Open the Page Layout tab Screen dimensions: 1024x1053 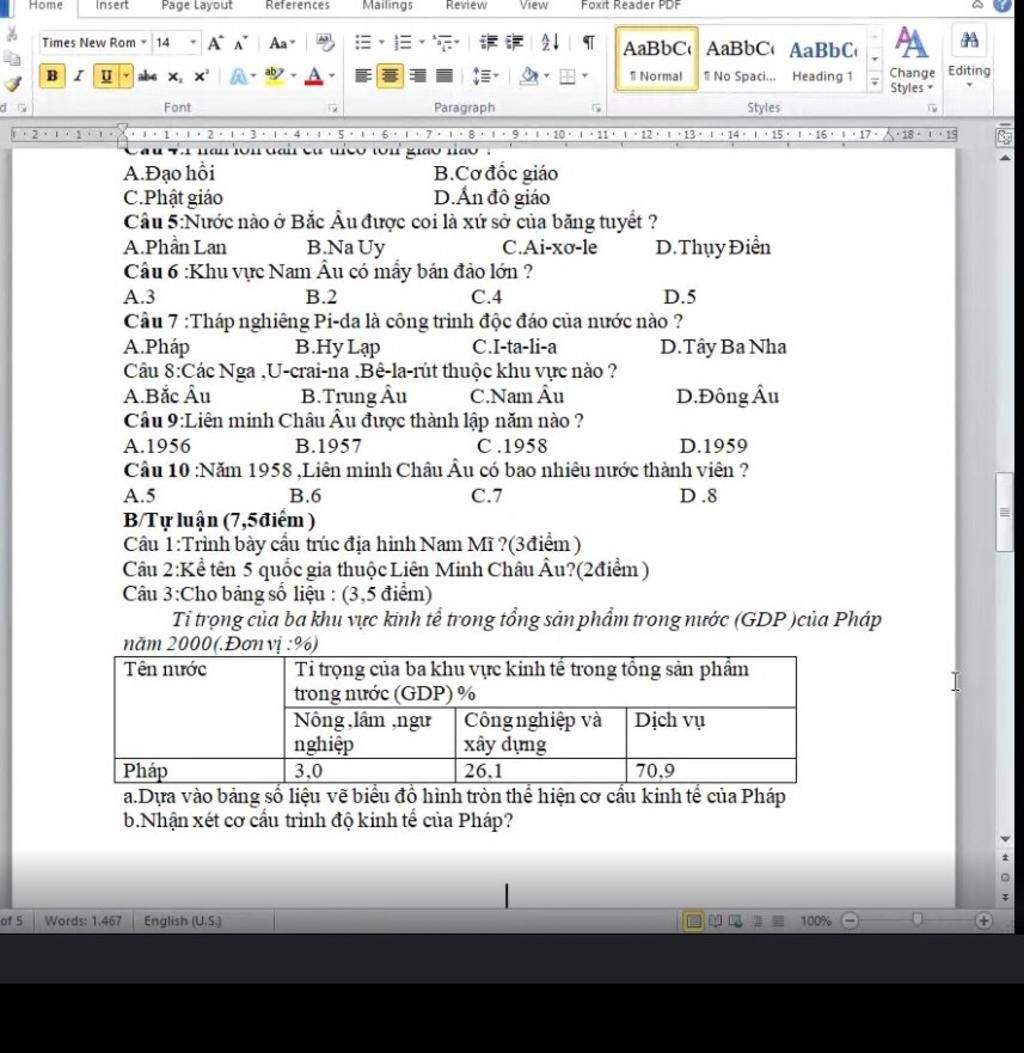196,5
